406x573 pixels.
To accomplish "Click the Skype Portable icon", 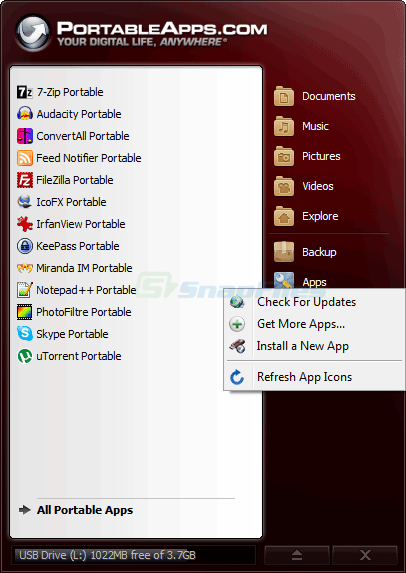I will 24,334.
